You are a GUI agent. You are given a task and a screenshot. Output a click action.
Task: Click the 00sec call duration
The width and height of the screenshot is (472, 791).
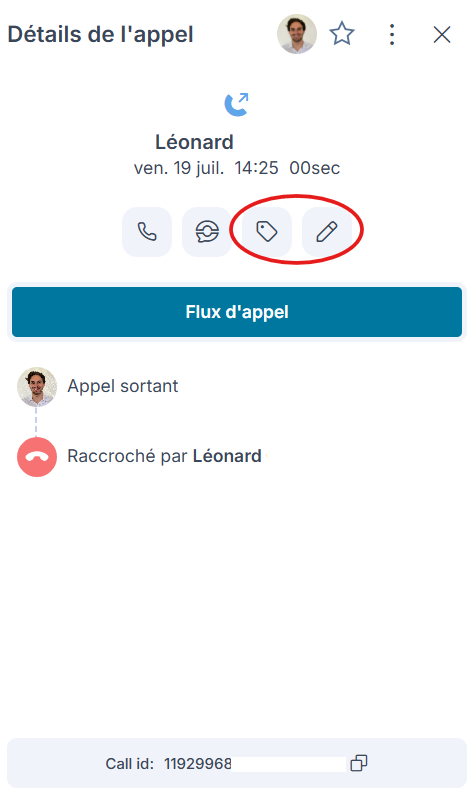coord(315,168)
